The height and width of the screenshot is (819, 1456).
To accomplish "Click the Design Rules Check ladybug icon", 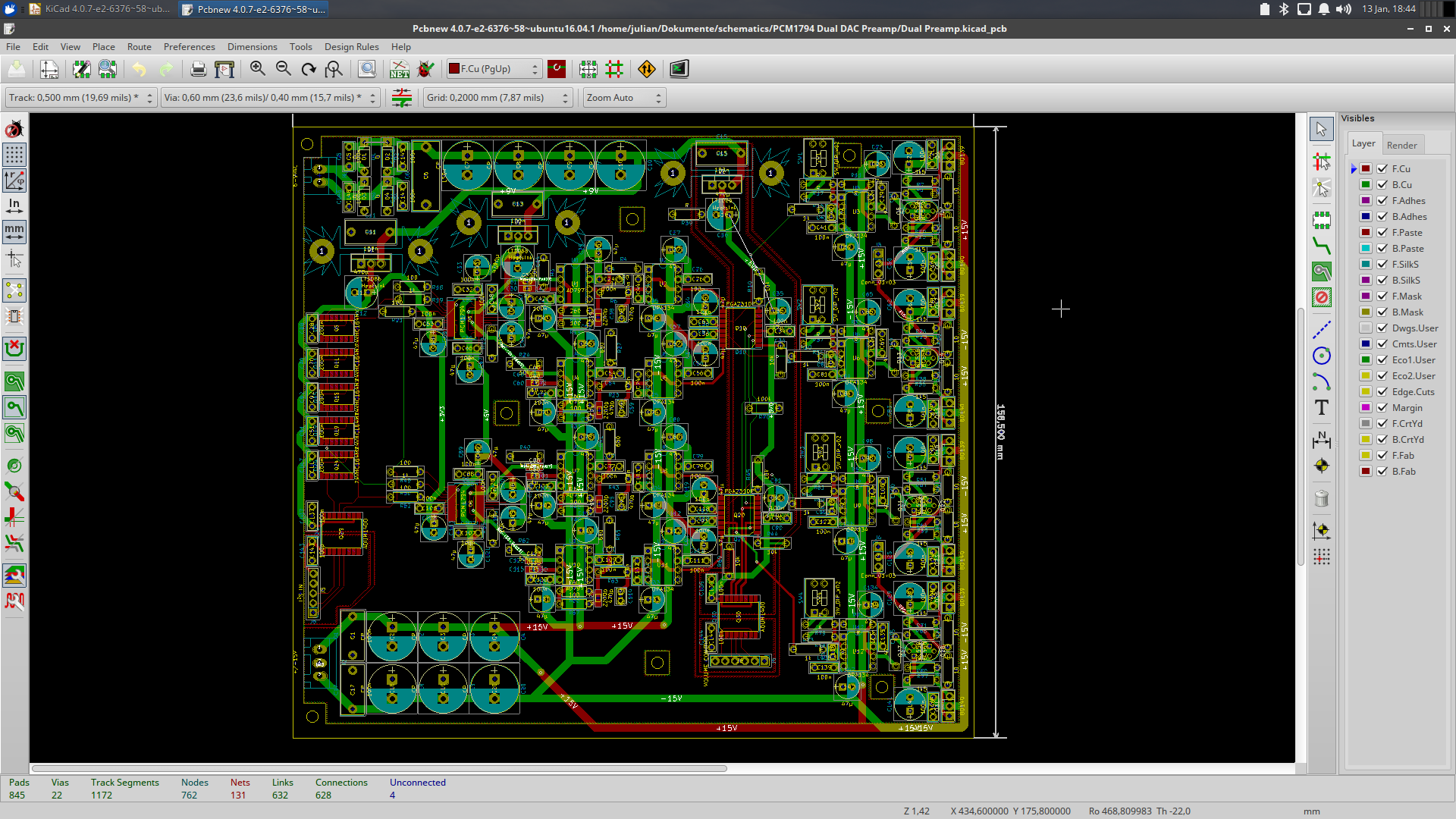I will [425, 69].
